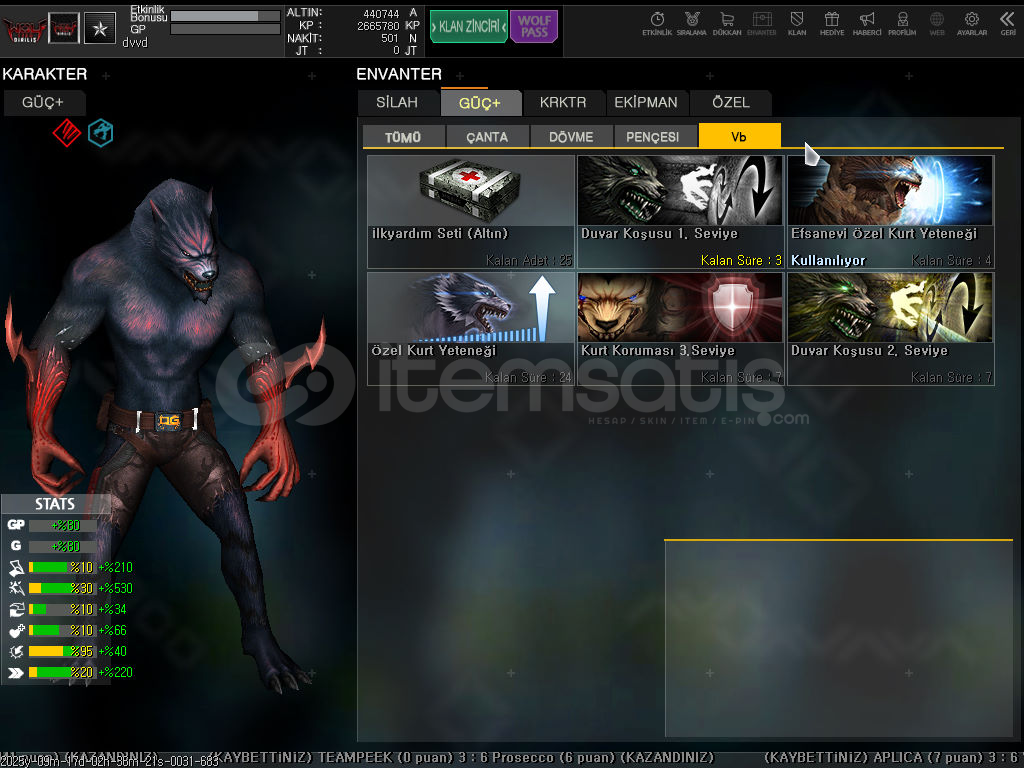This screenshot has height=768, width=1024.
Task: Open the Web globe icon
Action: pos(936,24)
